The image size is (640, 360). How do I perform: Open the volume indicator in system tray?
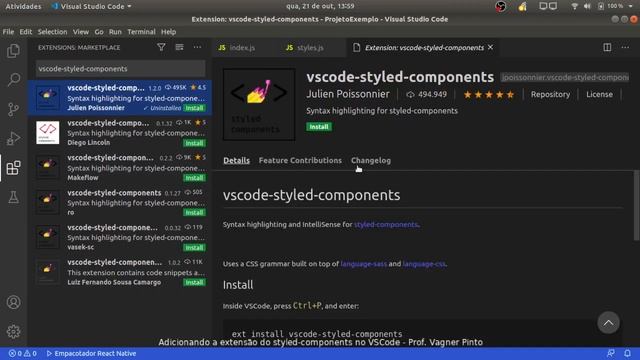pos(587,6)
